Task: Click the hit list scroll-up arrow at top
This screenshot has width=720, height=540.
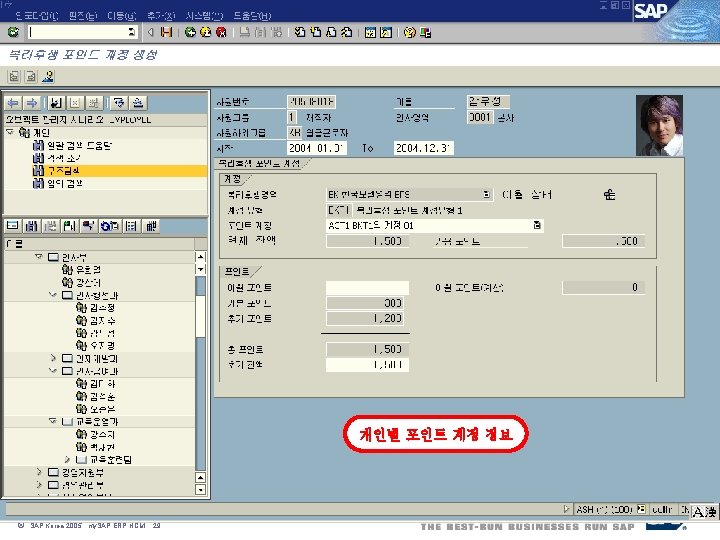Action: click(201, 257)
